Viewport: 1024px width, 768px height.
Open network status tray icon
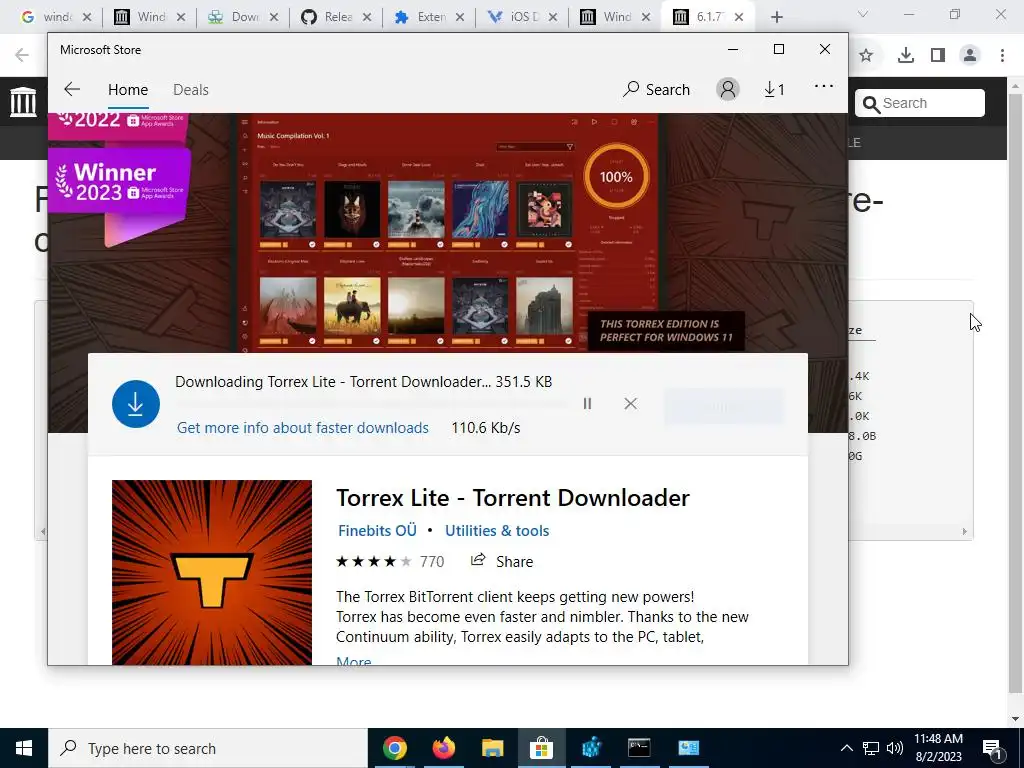pos(871,748)
